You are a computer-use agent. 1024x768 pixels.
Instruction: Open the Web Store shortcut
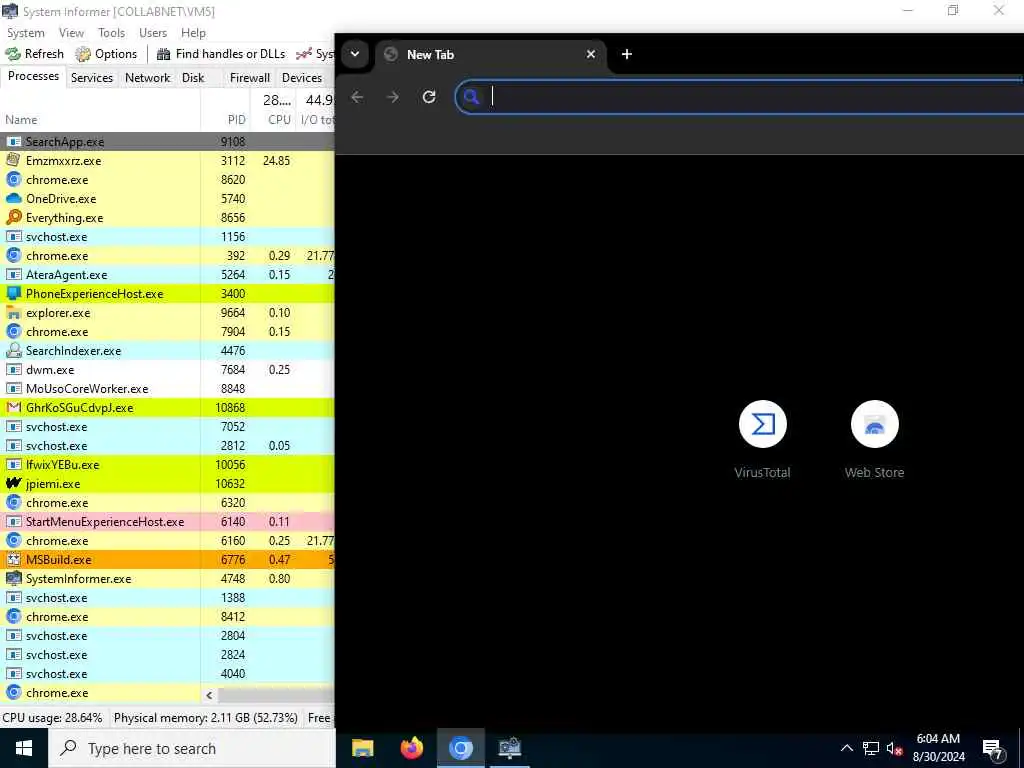coord(874,440)
